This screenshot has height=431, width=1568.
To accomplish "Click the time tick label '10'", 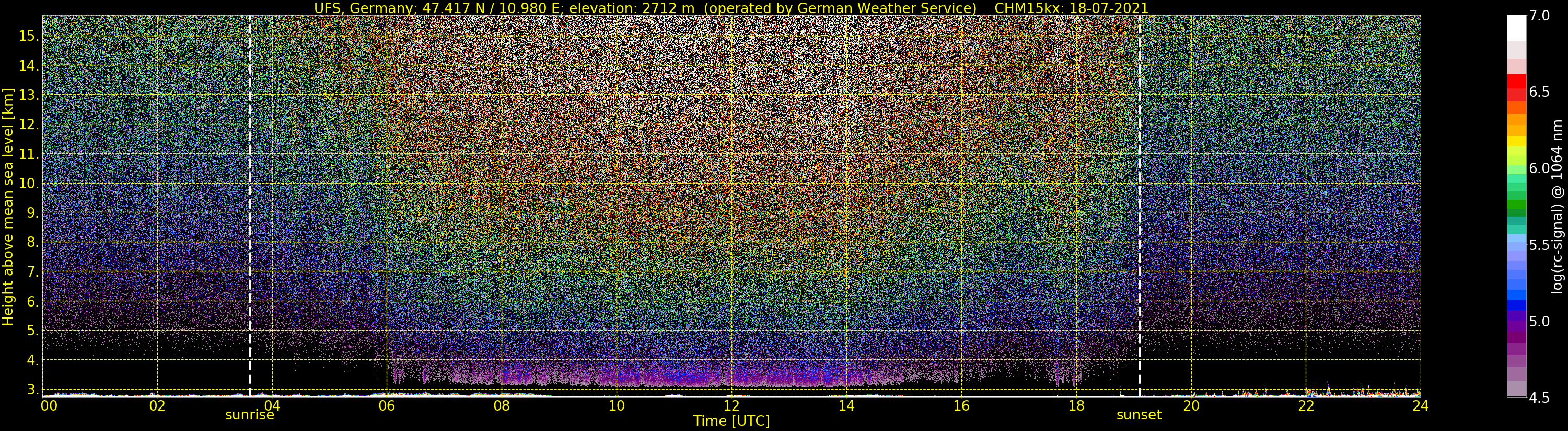I will click(617, 406).
